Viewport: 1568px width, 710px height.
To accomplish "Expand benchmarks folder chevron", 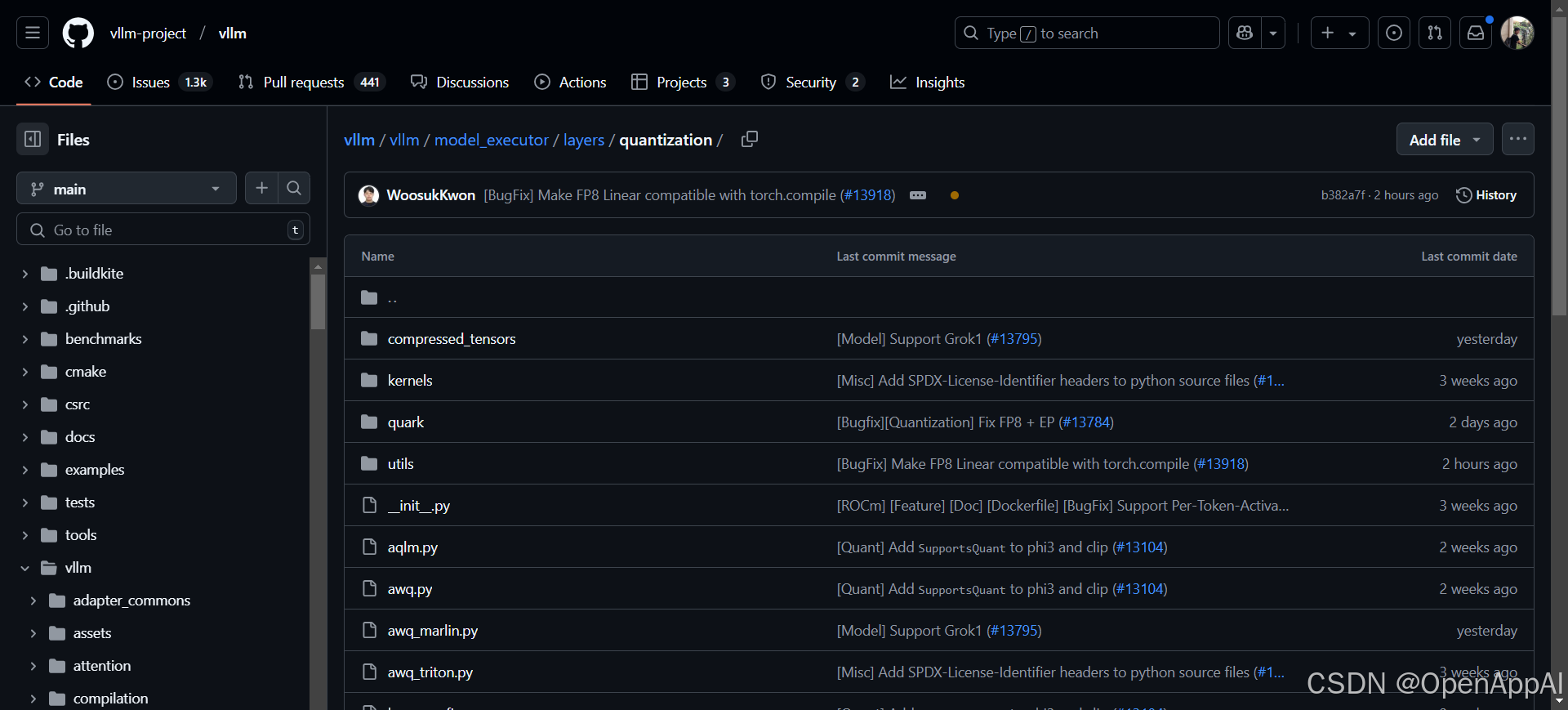I will pos(24,339).
